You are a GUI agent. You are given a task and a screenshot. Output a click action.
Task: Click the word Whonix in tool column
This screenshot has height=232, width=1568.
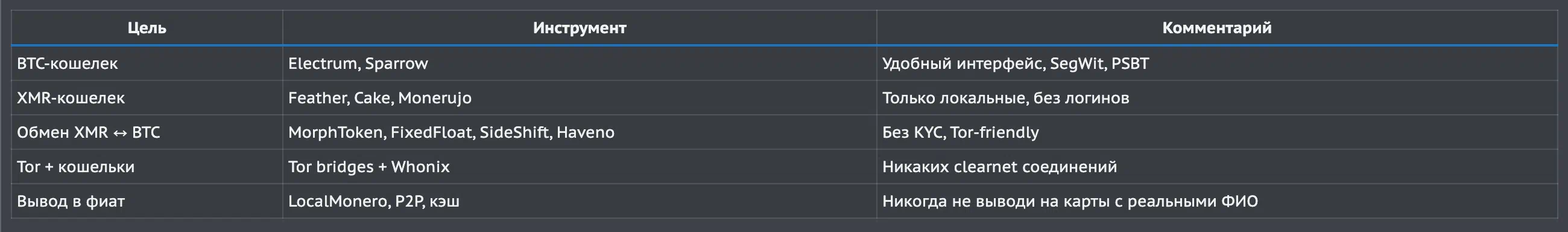coord(420,167)
